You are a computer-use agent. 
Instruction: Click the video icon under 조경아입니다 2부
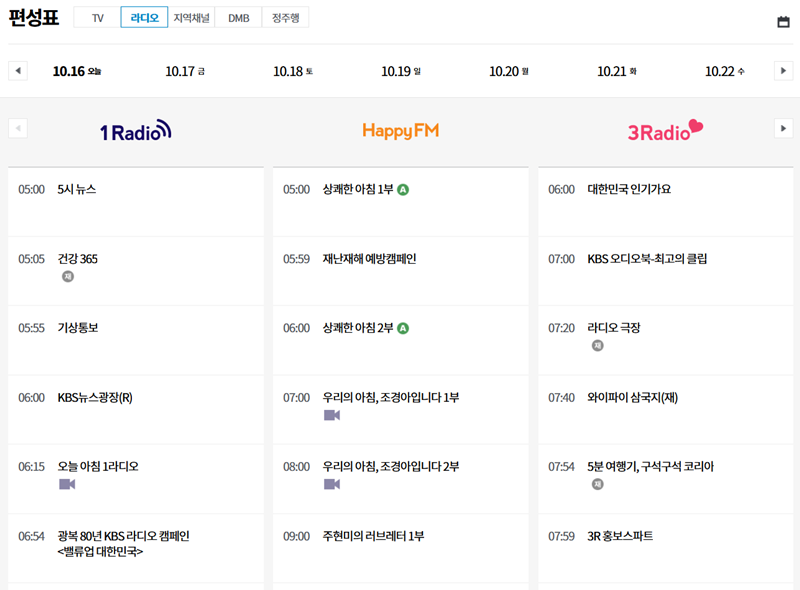[x=332, y=484]
